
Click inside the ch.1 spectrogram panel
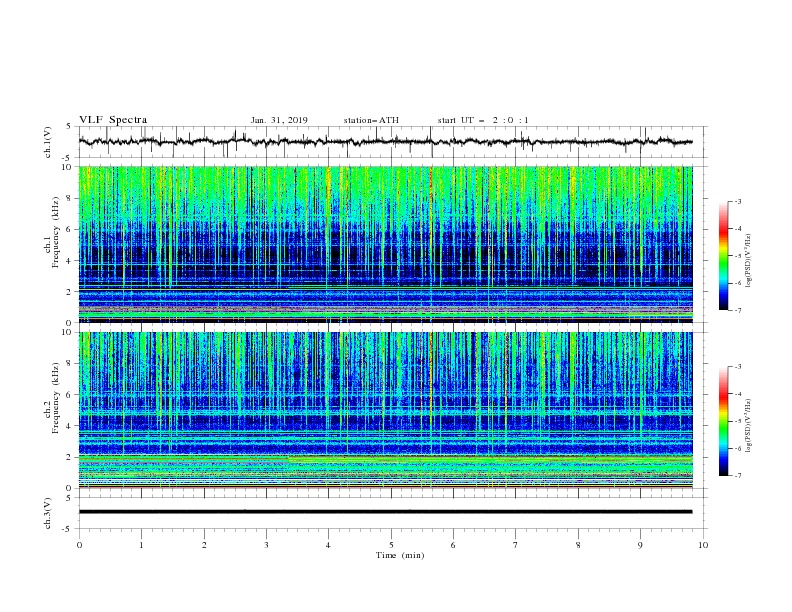[385, 244]
